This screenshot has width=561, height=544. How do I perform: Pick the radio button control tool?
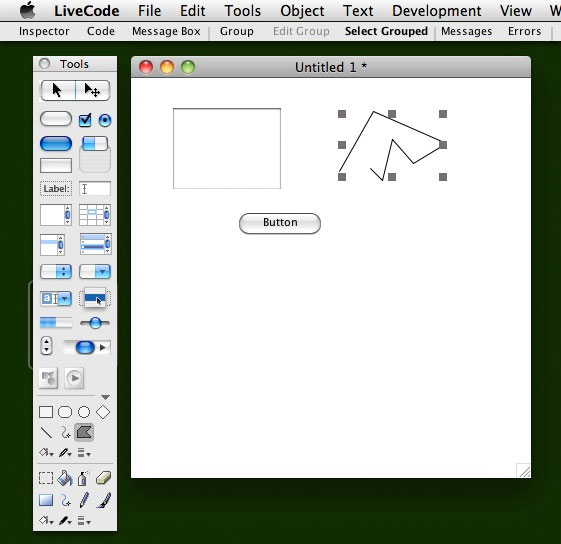tap(105, 120)
